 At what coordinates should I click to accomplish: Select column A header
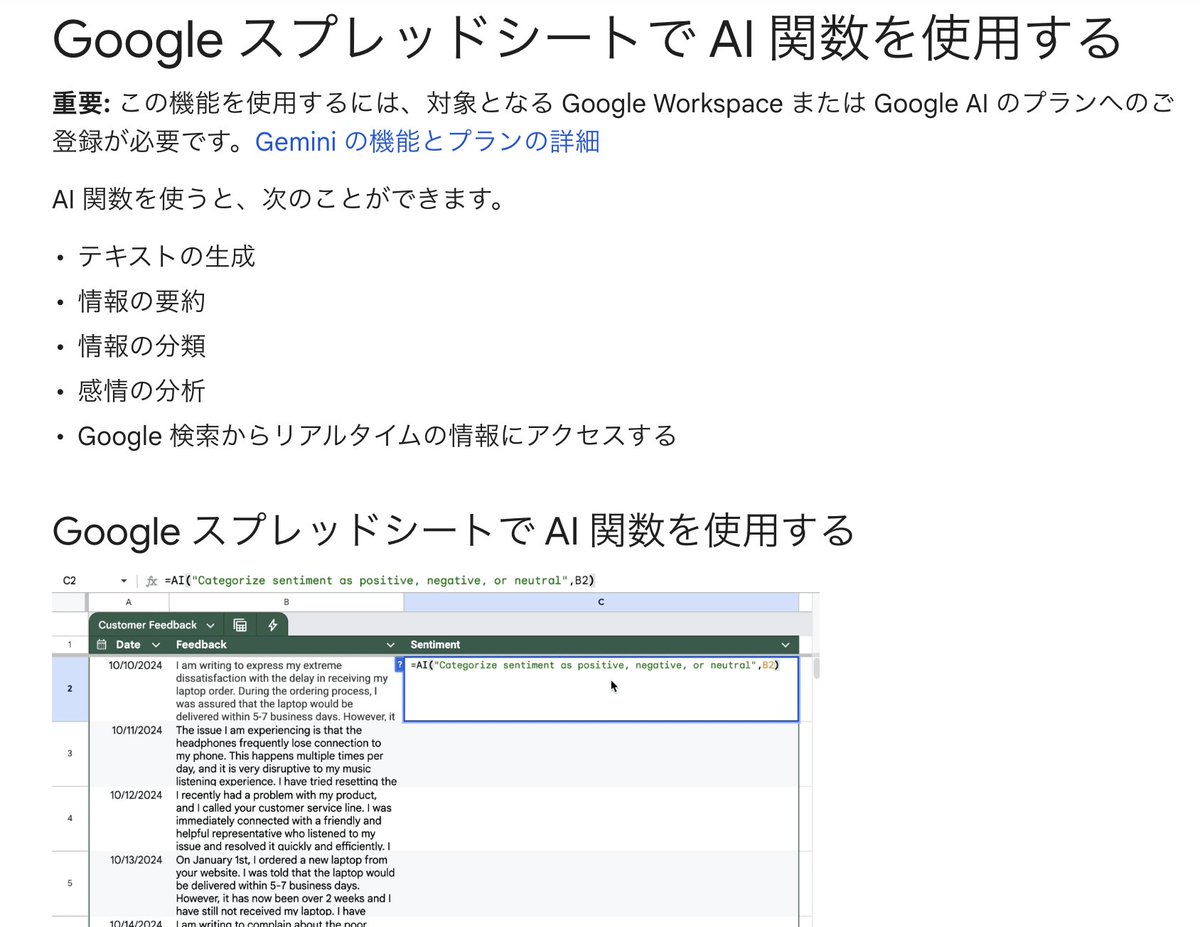(129, 602)
